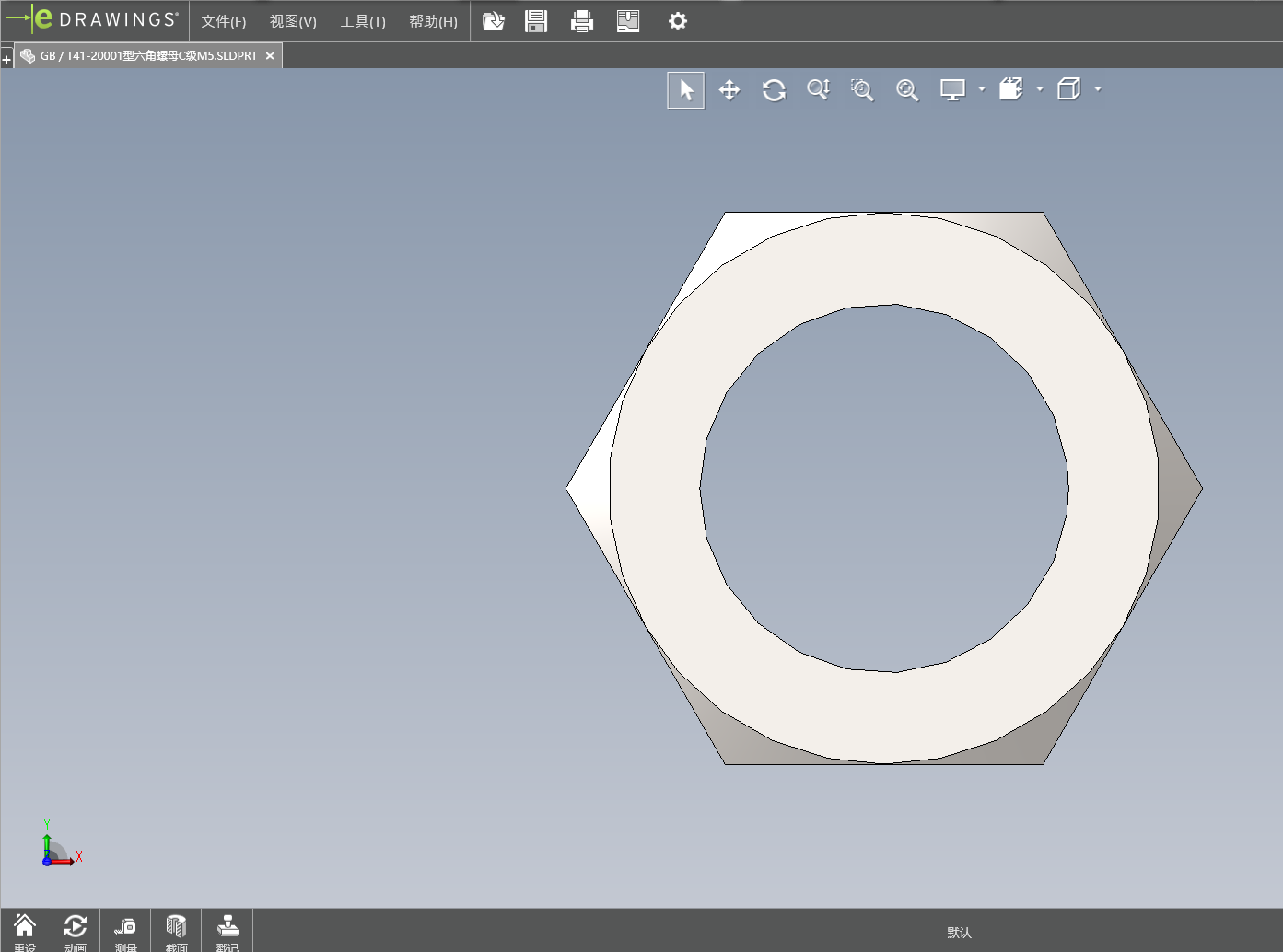Expand the view orientation dropdown arrow
The image size is (1283, 952).
pyautogui.click(x=1040, y=90)
